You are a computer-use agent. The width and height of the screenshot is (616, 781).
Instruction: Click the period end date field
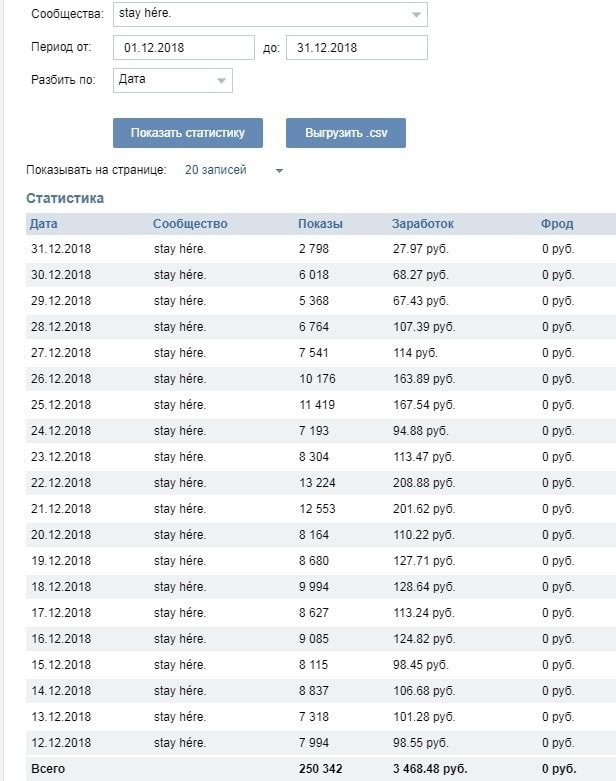pos(356,48)
